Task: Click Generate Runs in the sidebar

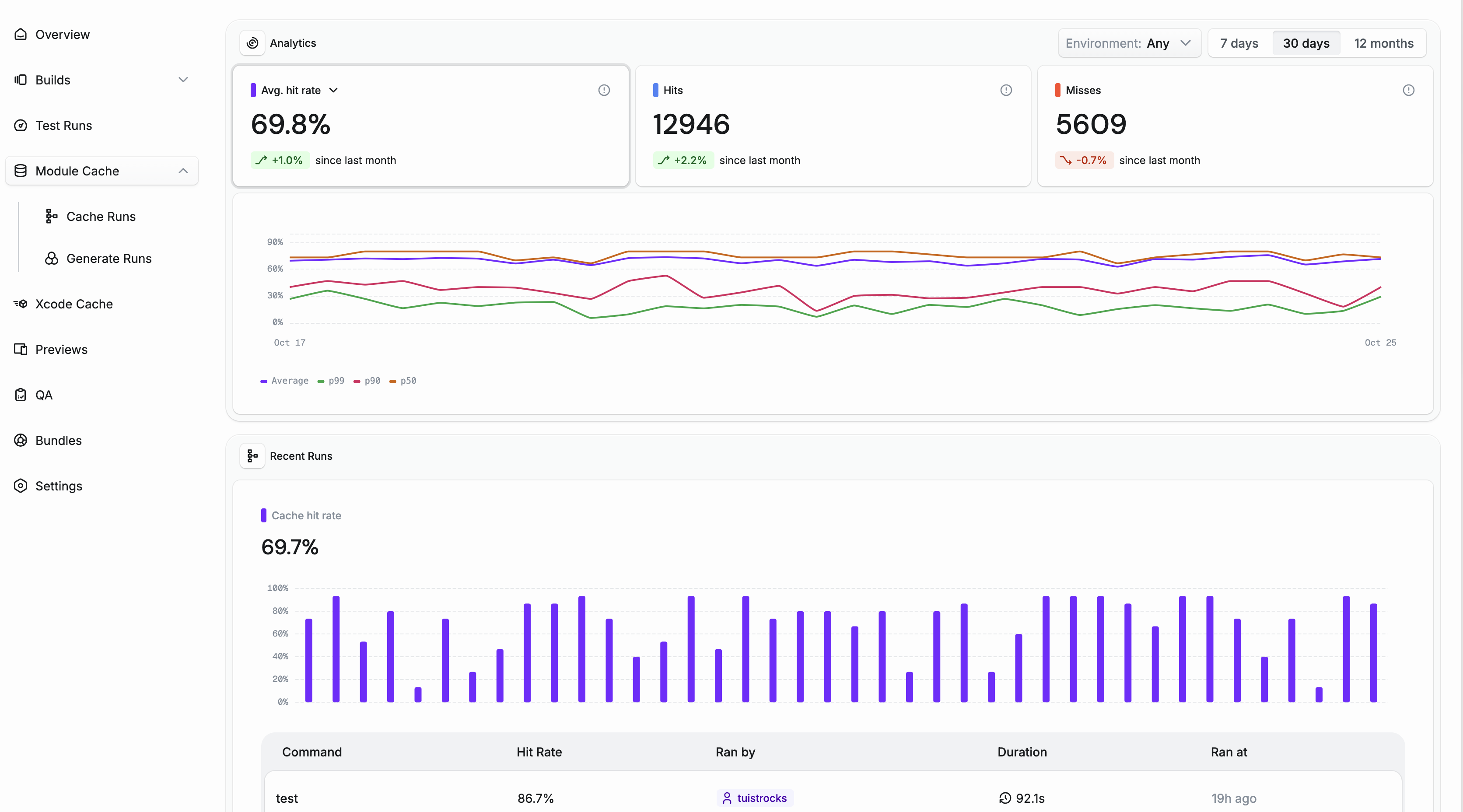Action: (52, 259)
